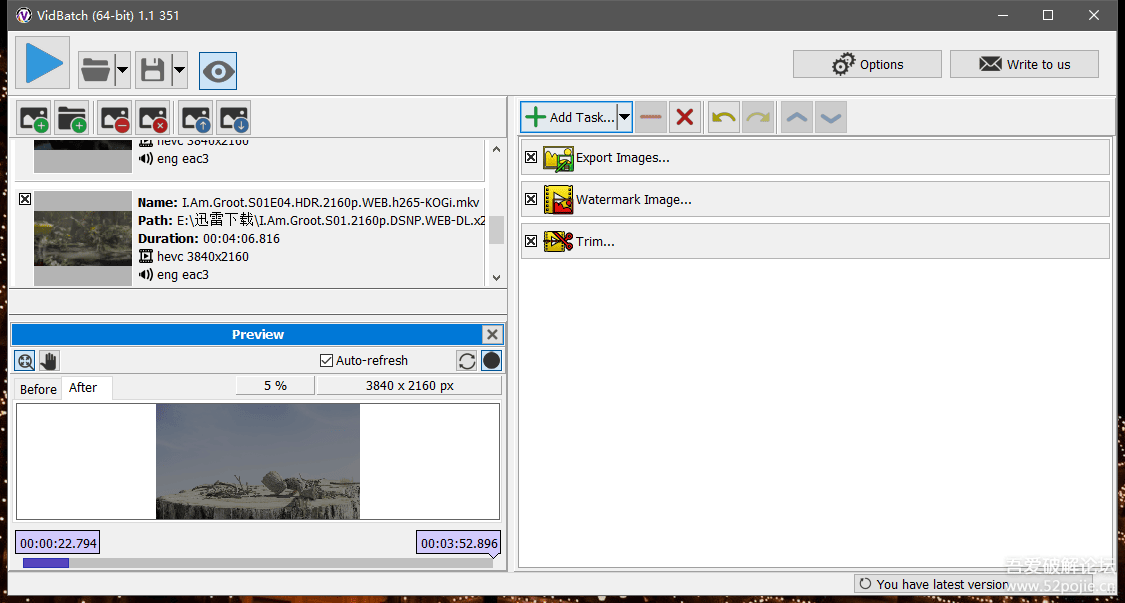Image resolution: width=1125 pixels, height=603 pixels.
Task: Uncheck the Auto-refresh checkbox
Action: [326, 360]
